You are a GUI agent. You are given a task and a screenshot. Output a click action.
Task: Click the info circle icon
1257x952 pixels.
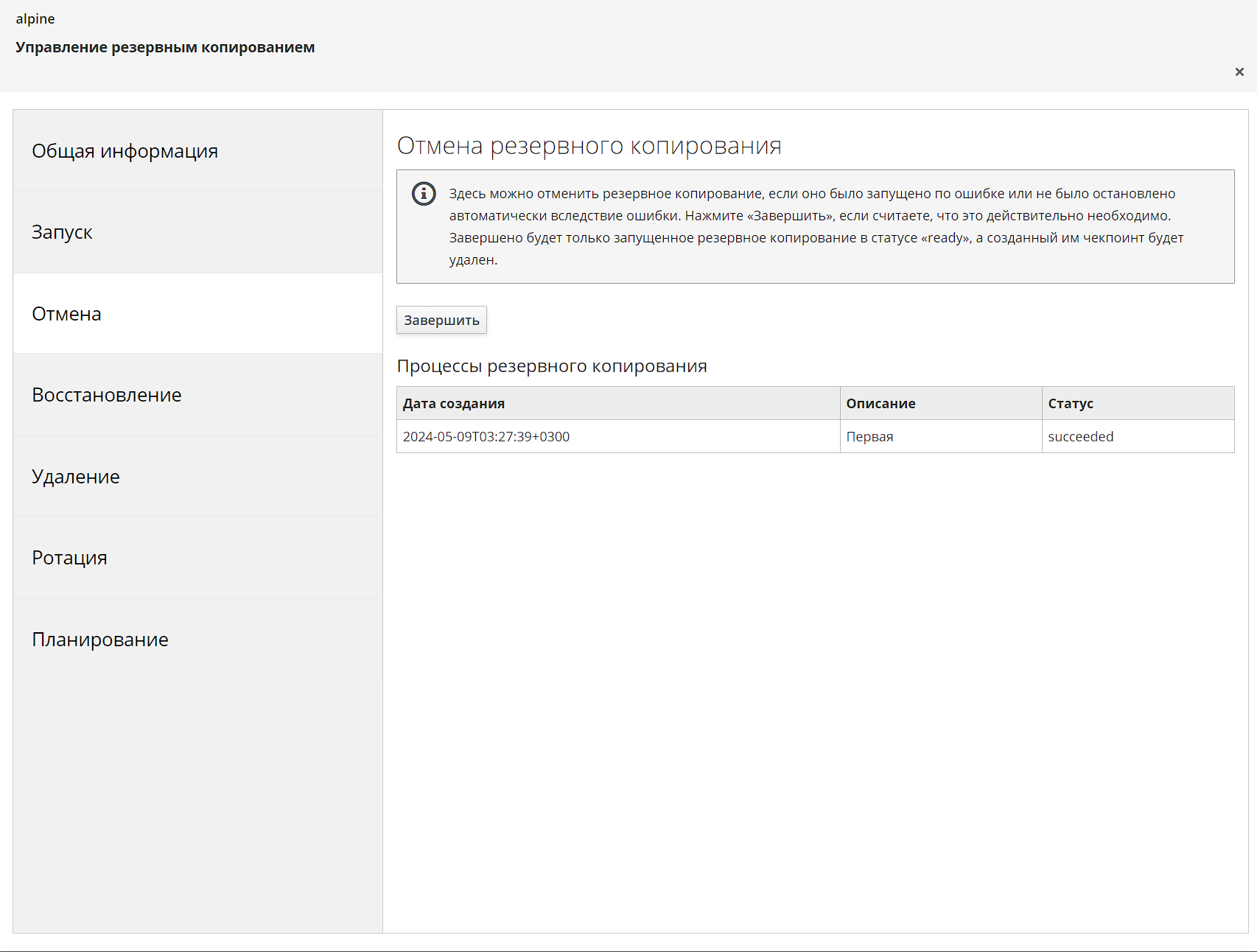424,194
